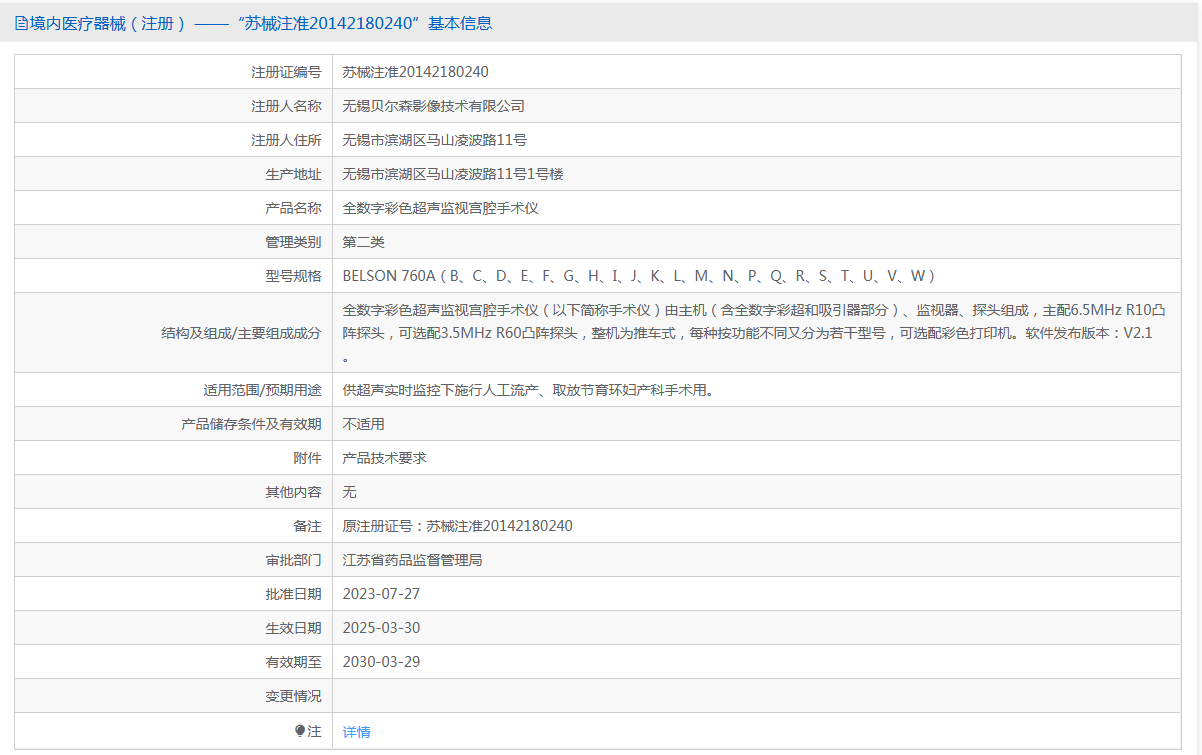
Task: Click remark text 原注册证号：苏械注准20142180240
Action: 457,526
